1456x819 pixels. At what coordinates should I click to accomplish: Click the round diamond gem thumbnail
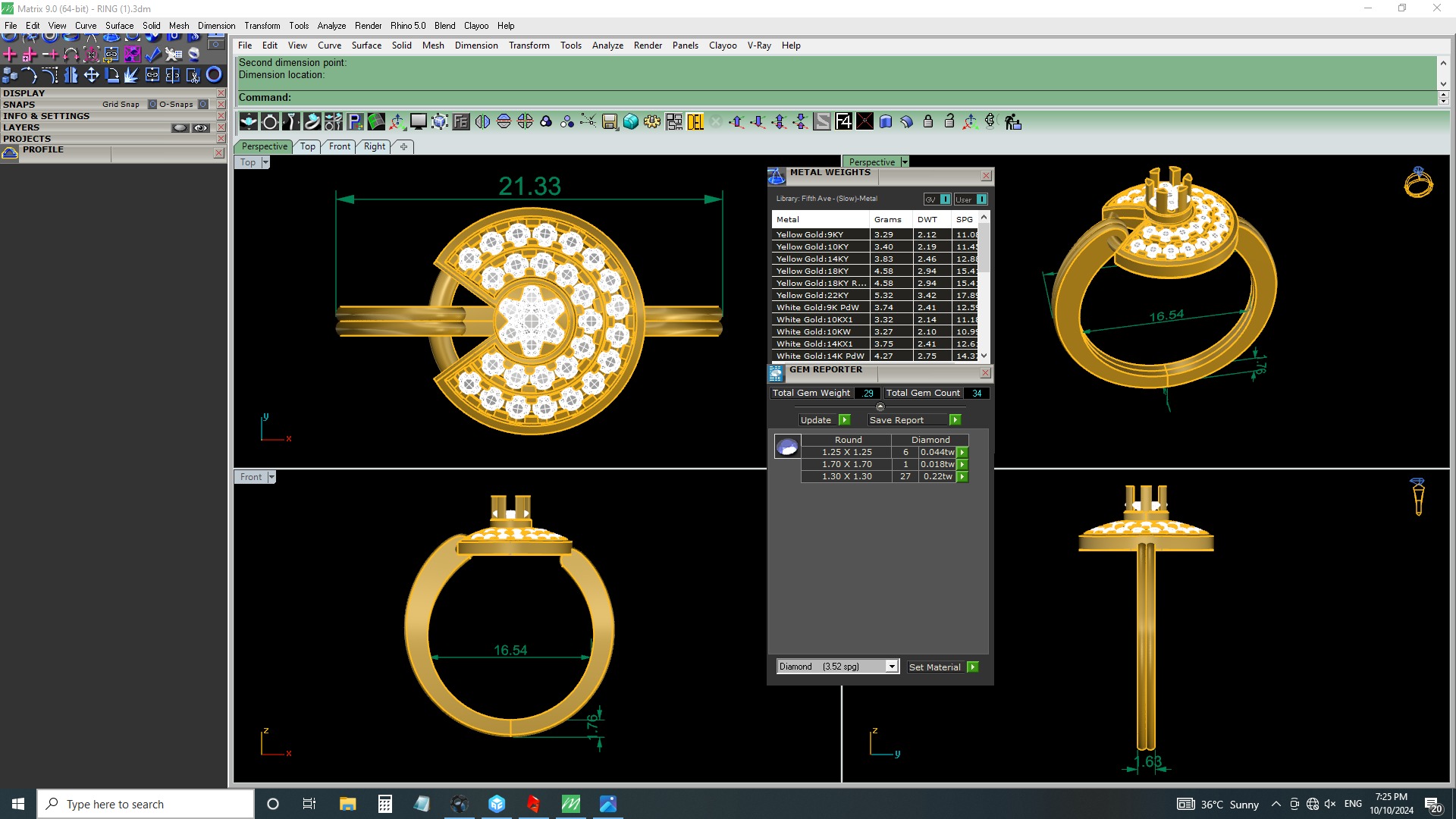787,447
